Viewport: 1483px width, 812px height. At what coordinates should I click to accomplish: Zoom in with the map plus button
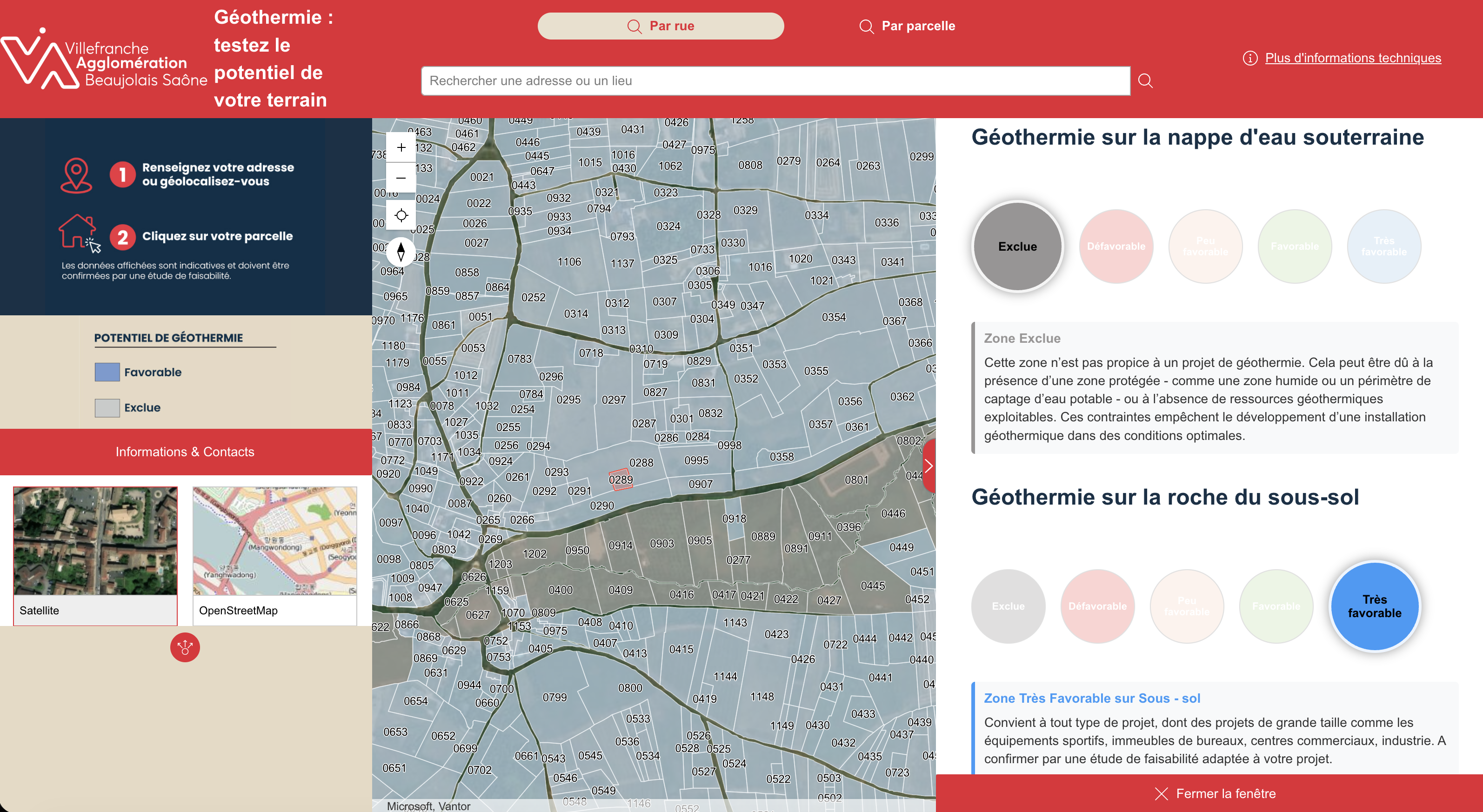401,147
